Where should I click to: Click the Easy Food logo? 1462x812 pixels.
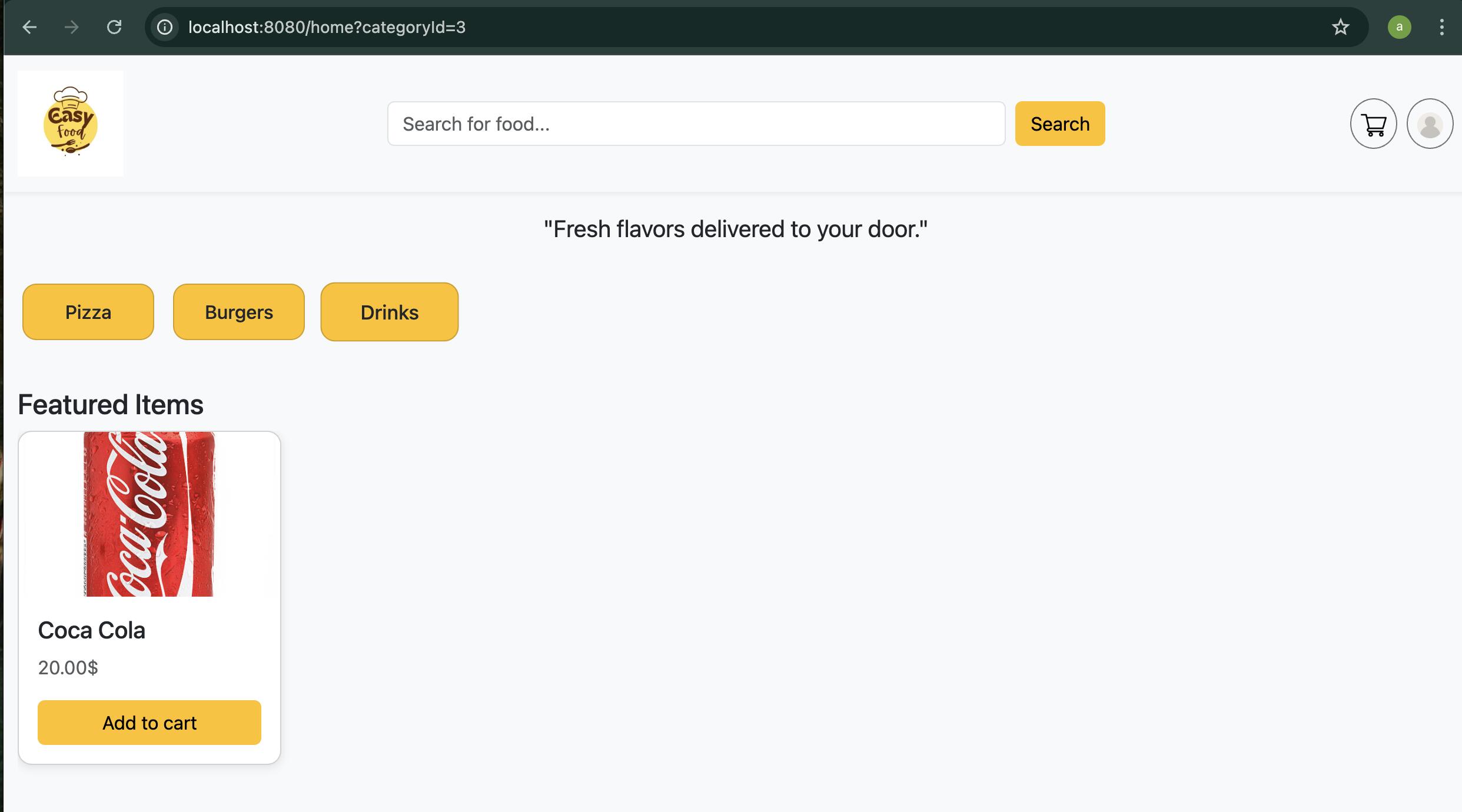71,123
